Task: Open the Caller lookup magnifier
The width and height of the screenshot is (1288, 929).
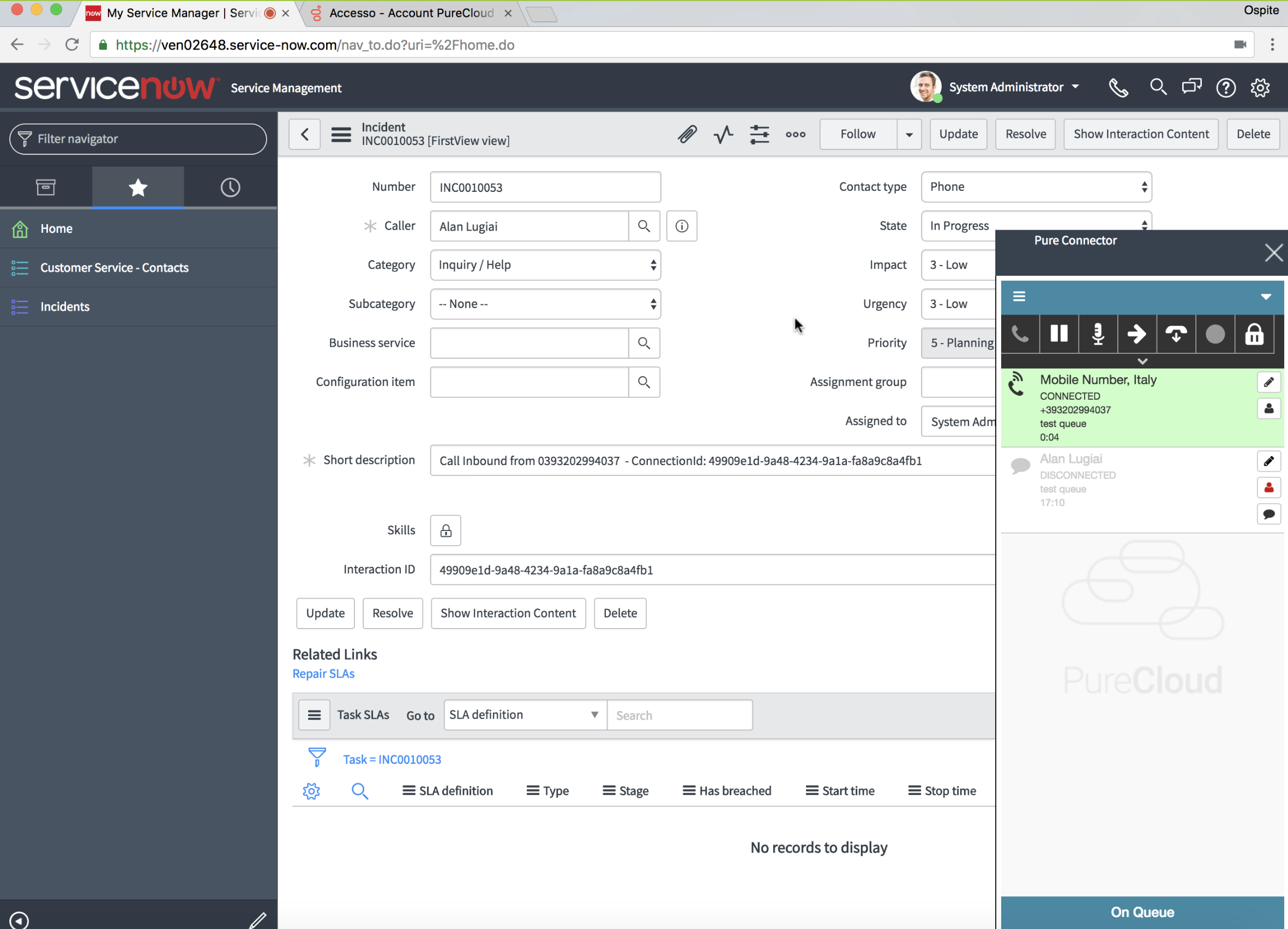Action: click(x=644, y=226)
